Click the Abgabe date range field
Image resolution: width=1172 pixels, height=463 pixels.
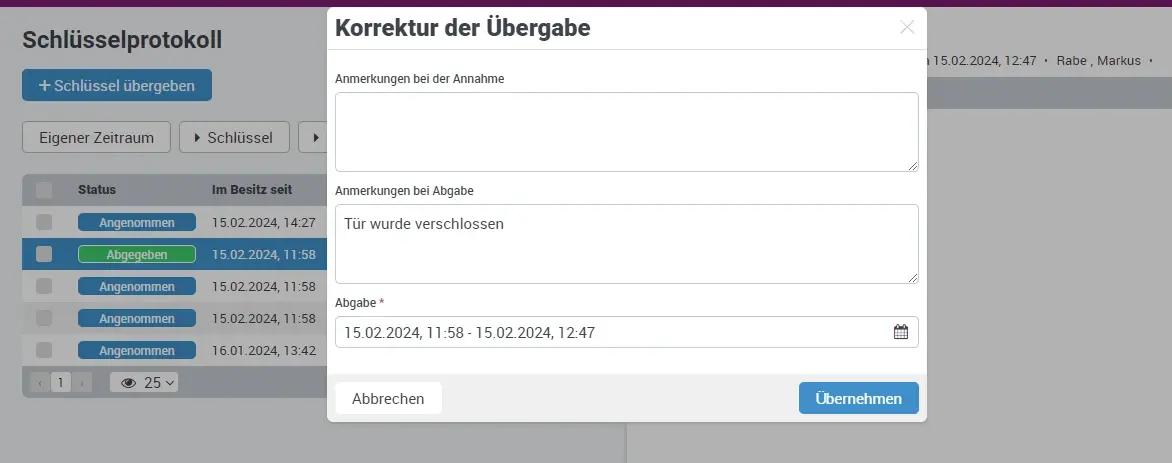[x=626, y=332]
